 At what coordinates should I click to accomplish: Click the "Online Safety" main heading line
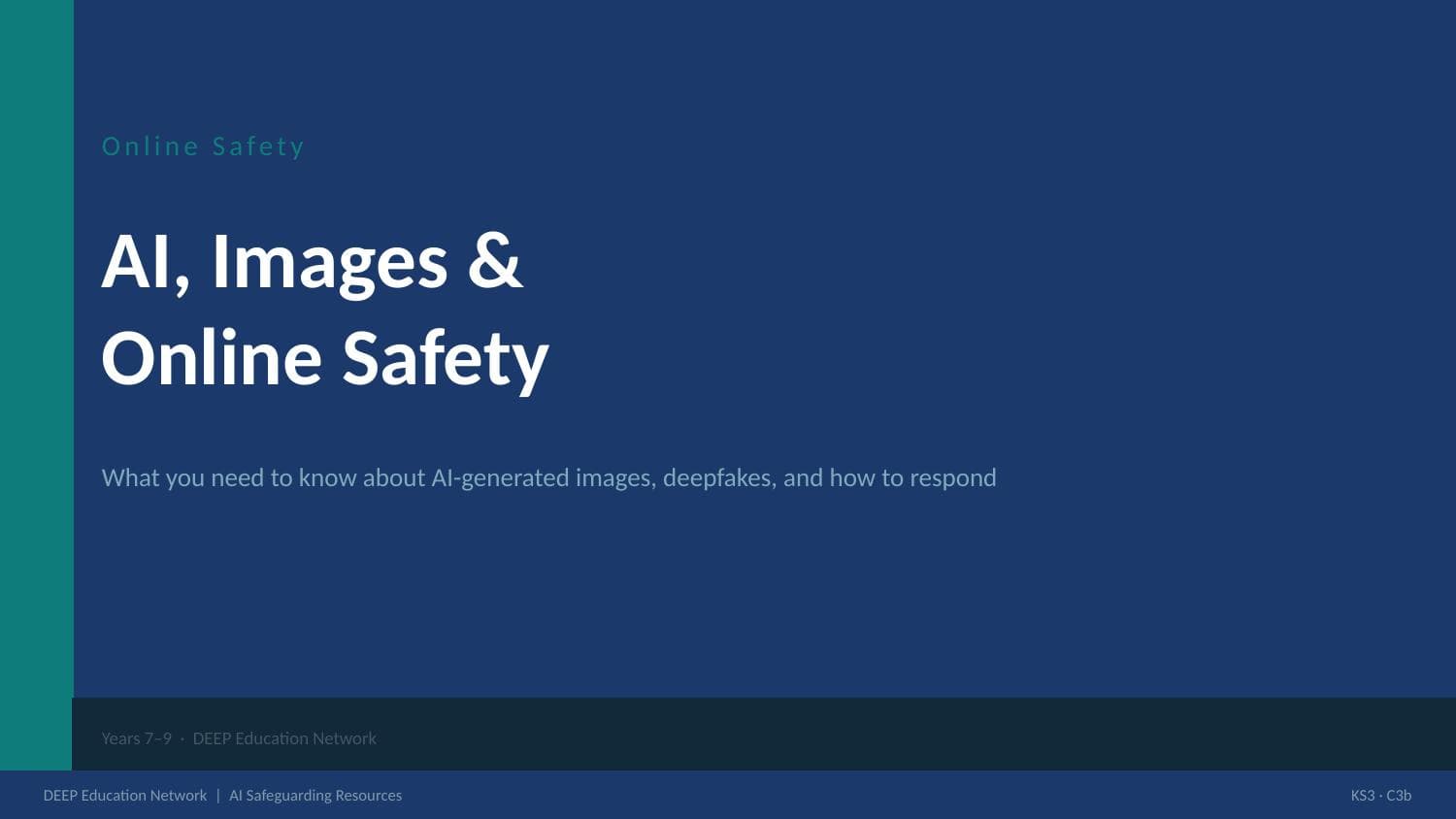click(325, 357)
